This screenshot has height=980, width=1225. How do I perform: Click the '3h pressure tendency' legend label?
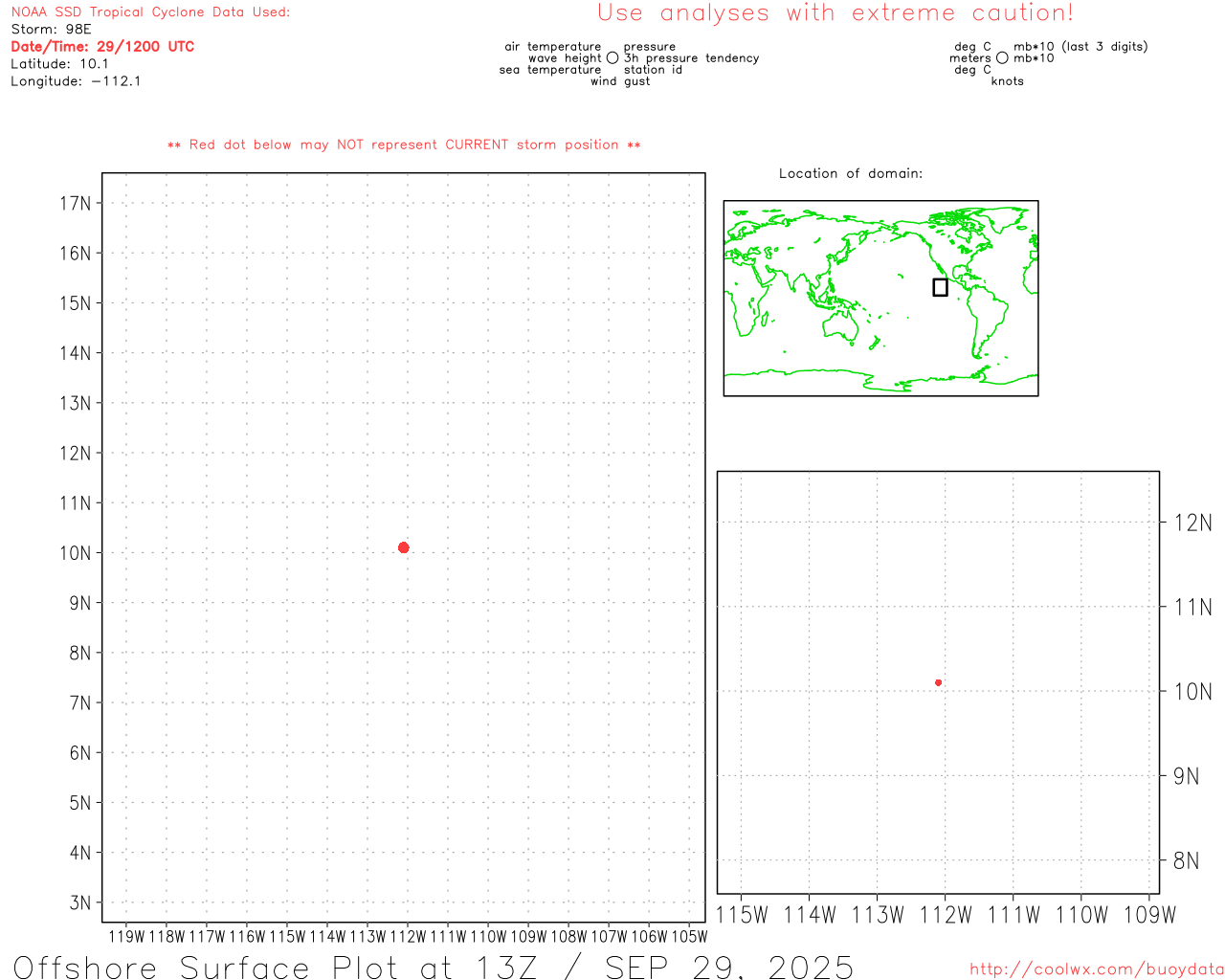[x=691, y=58]
